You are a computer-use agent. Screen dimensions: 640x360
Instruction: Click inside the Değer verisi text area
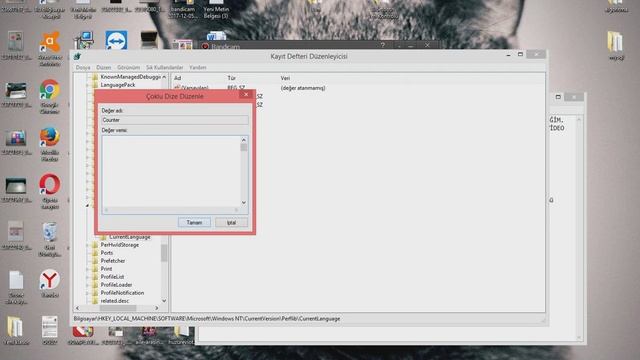point(171,171)
